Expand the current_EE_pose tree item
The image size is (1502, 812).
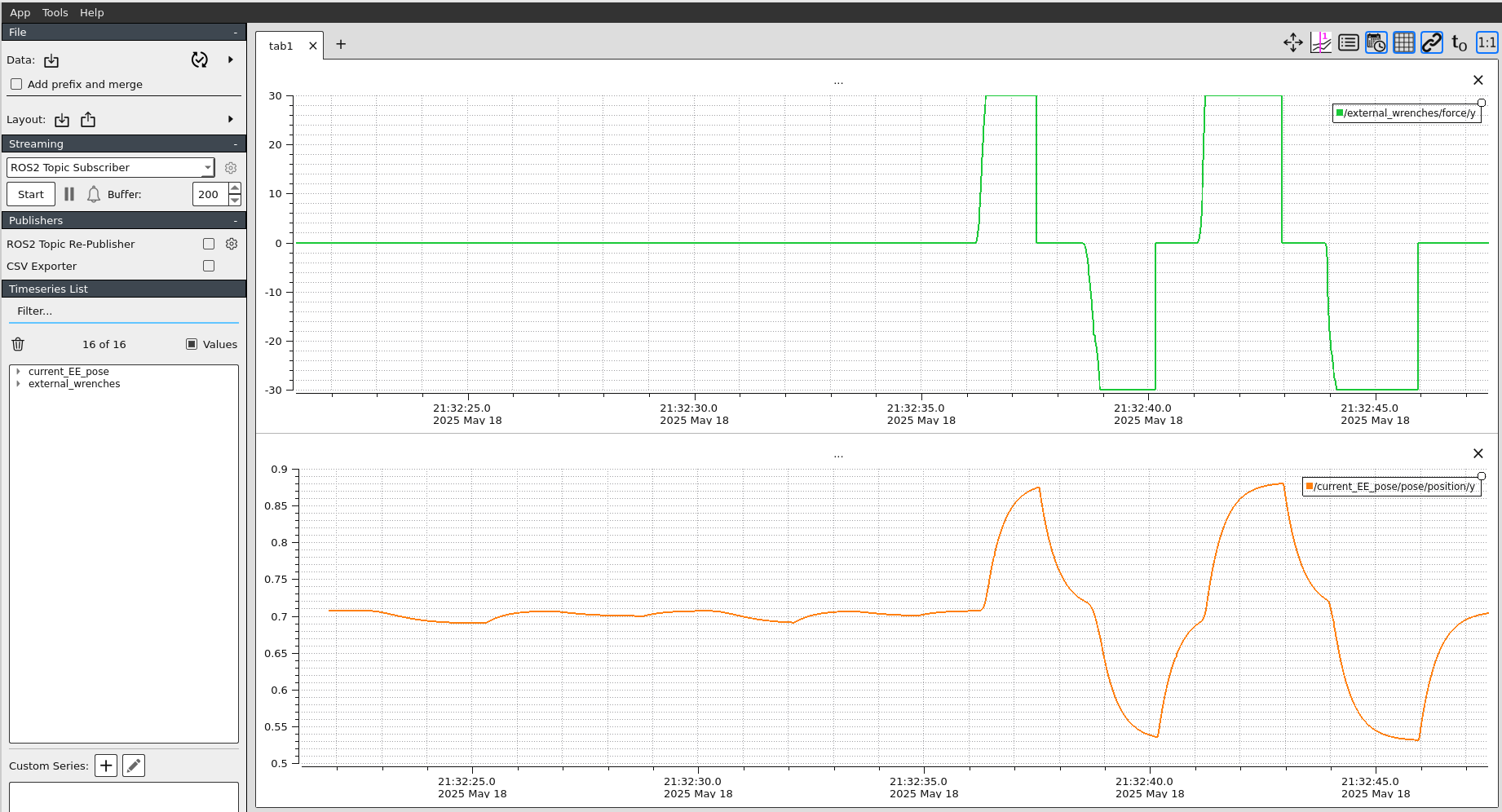tap(18, 372)
